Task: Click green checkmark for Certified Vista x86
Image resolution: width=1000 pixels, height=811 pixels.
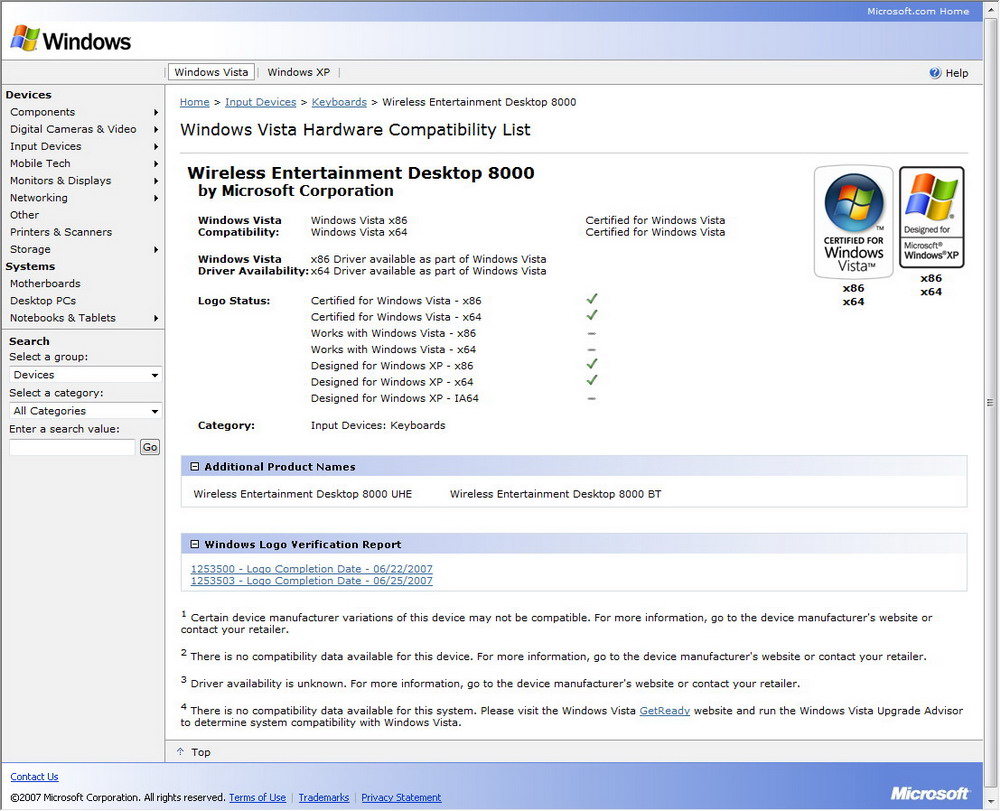Action: pos(592,299)
